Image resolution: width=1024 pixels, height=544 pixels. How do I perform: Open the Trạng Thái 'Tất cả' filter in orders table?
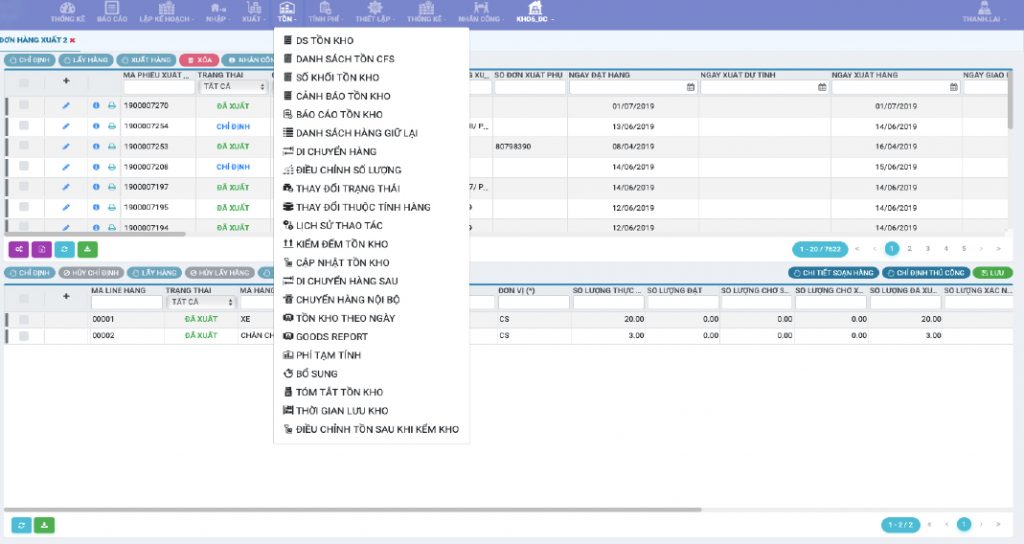click(235, 87)
